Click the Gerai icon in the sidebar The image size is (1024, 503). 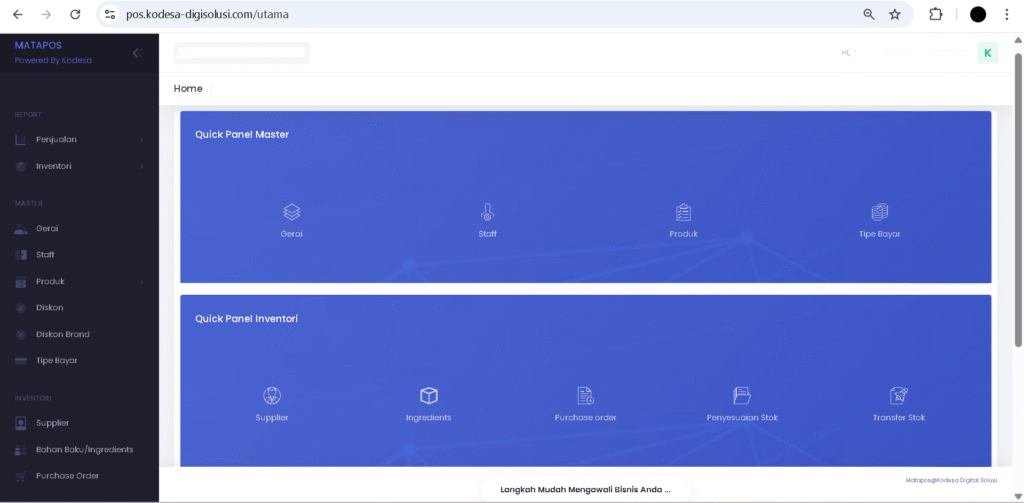coord(21,229)
